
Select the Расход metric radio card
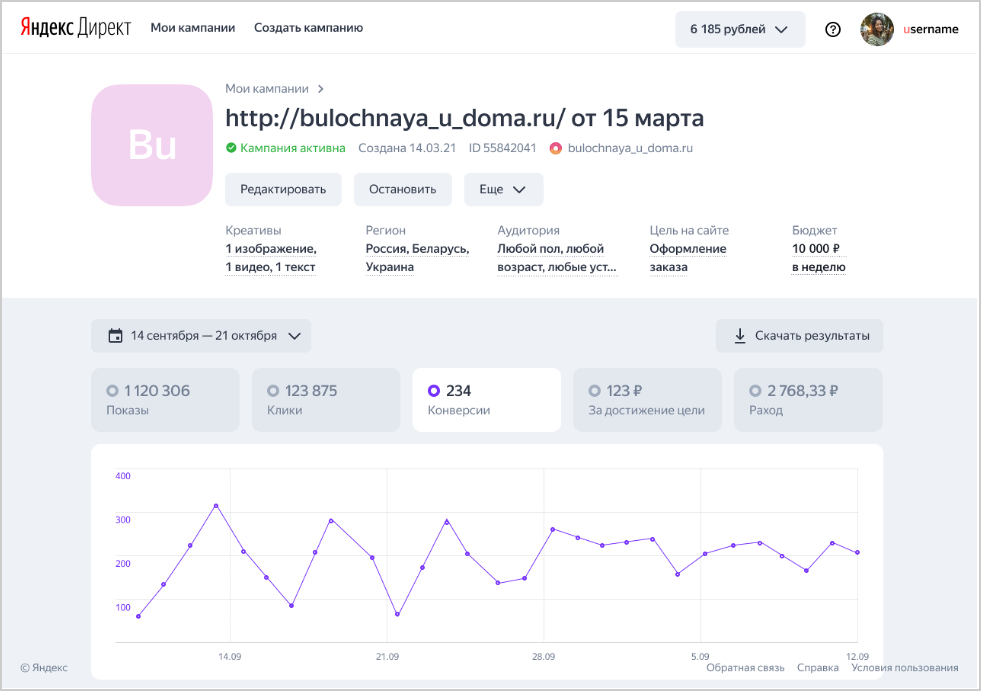[808, 399]
